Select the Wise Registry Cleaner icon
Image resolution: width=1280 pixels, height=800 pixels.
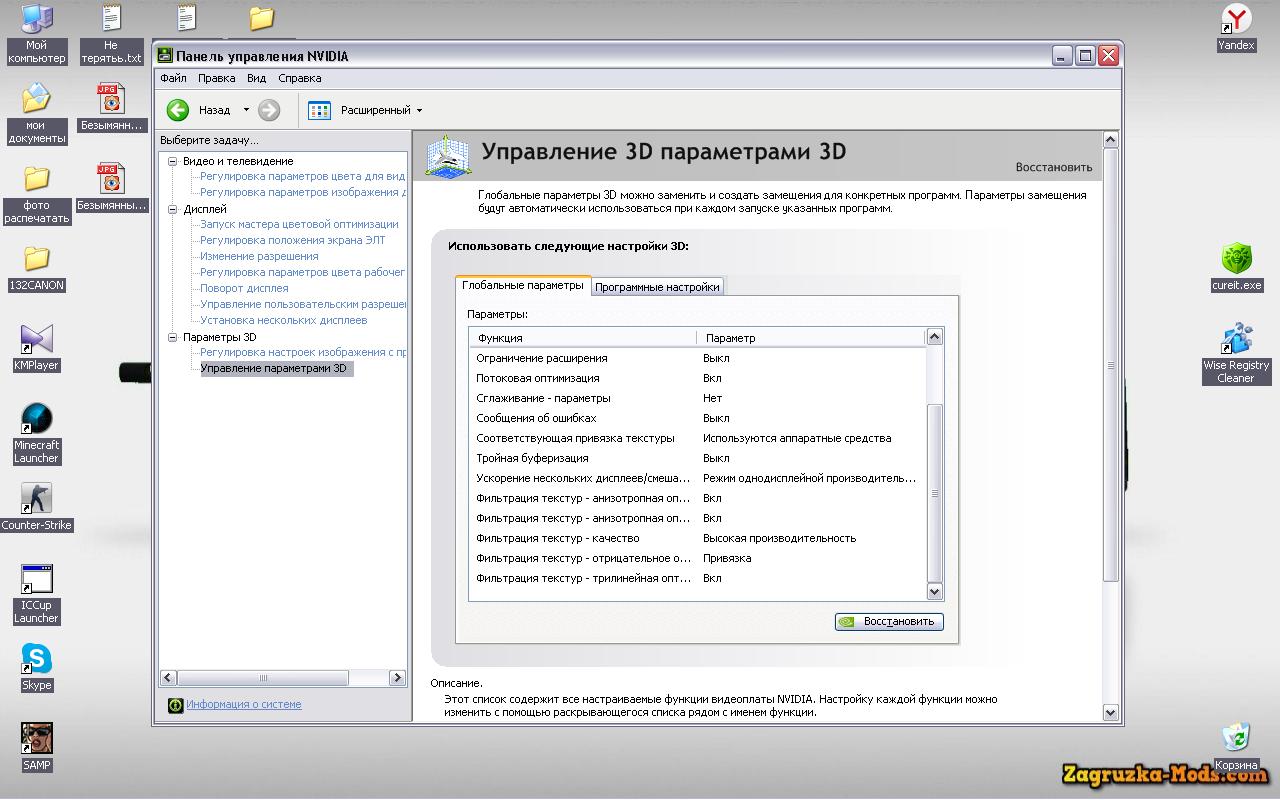click(1237, 339)
